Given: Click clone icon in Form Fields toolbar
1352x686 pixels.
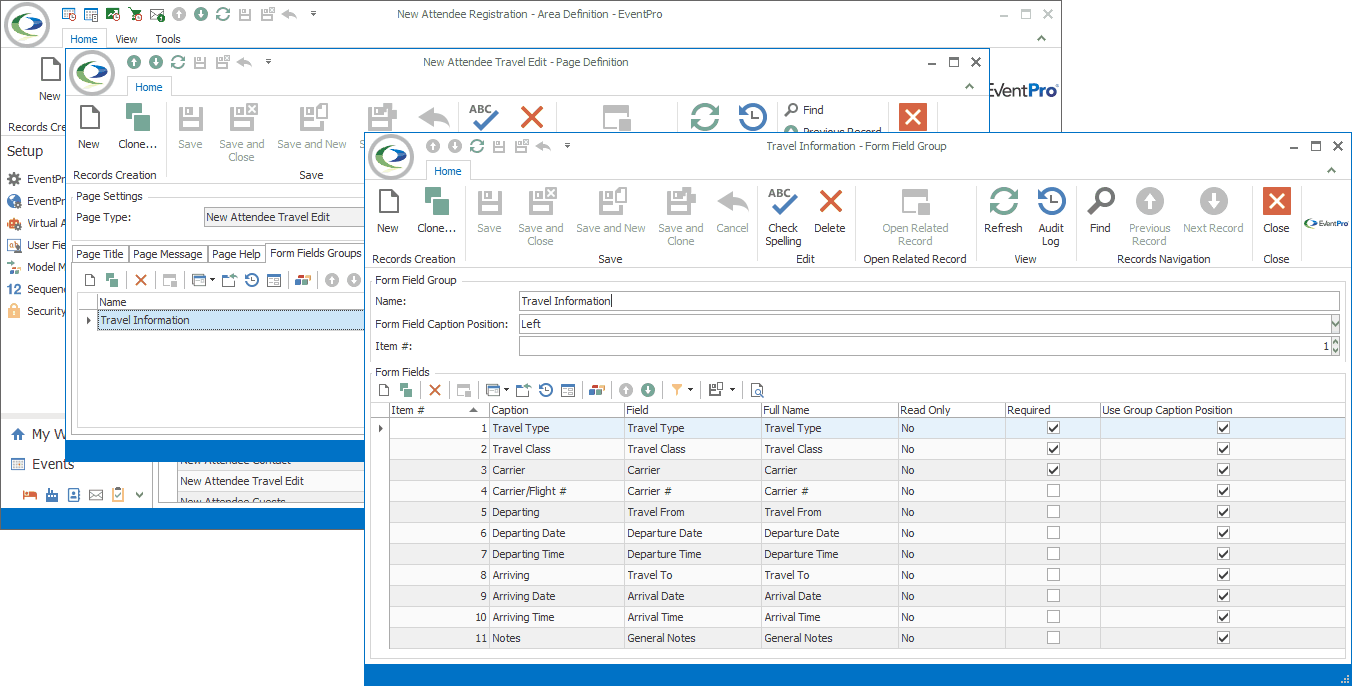Looking at the screenshot, I should pos(406,390).
